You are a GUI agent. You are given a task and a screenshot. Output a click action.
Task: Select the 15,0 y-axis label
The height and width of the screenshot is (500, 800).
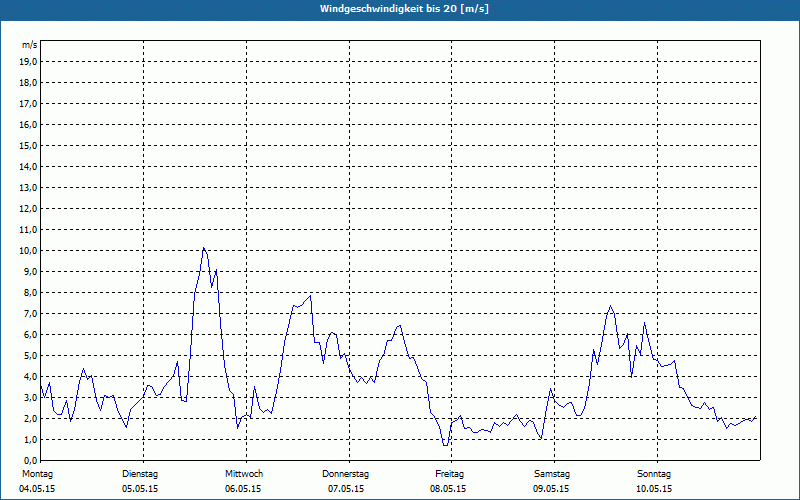click(28, 145)
